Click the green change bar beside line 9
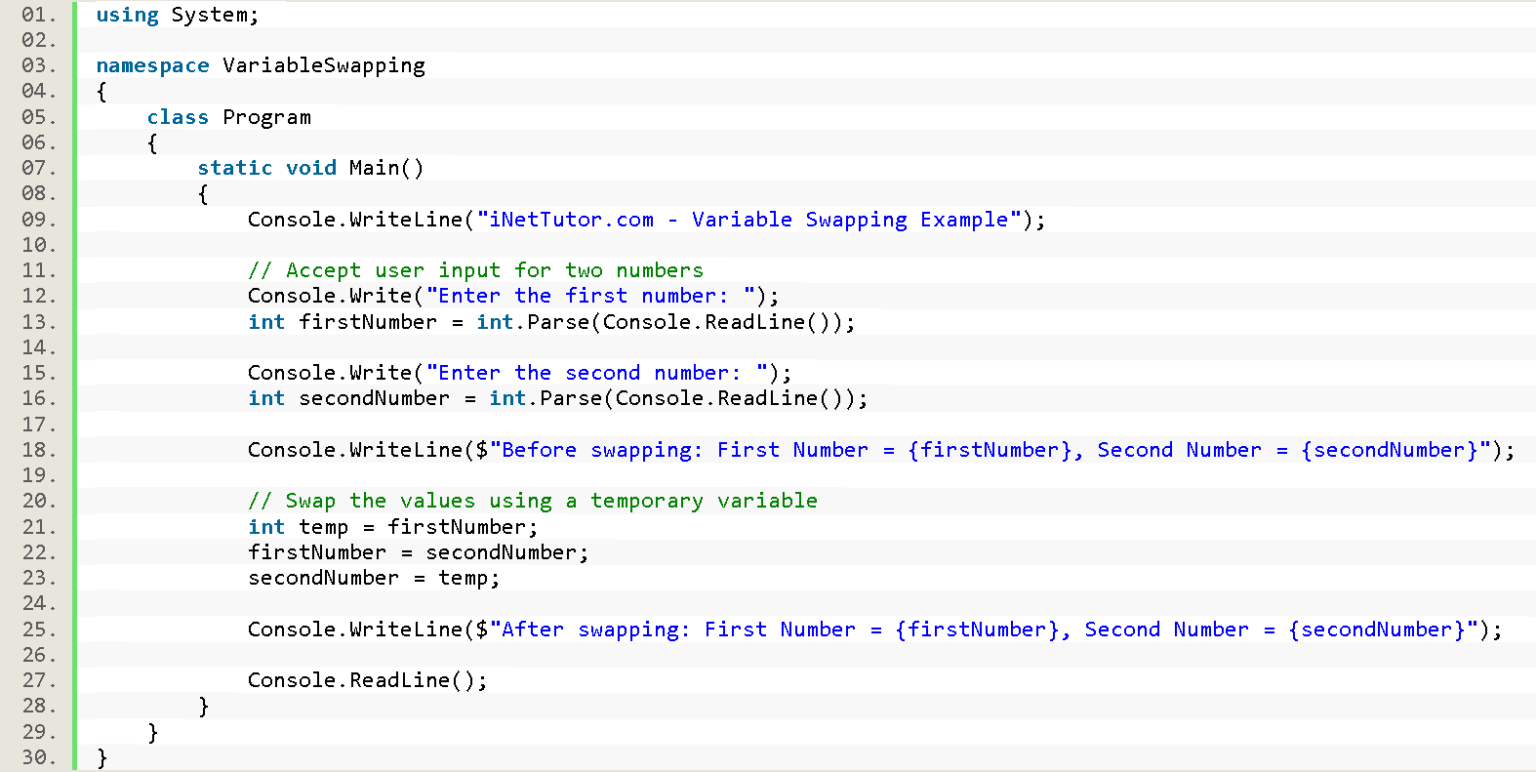The image size is (1536, 772). 76,219
